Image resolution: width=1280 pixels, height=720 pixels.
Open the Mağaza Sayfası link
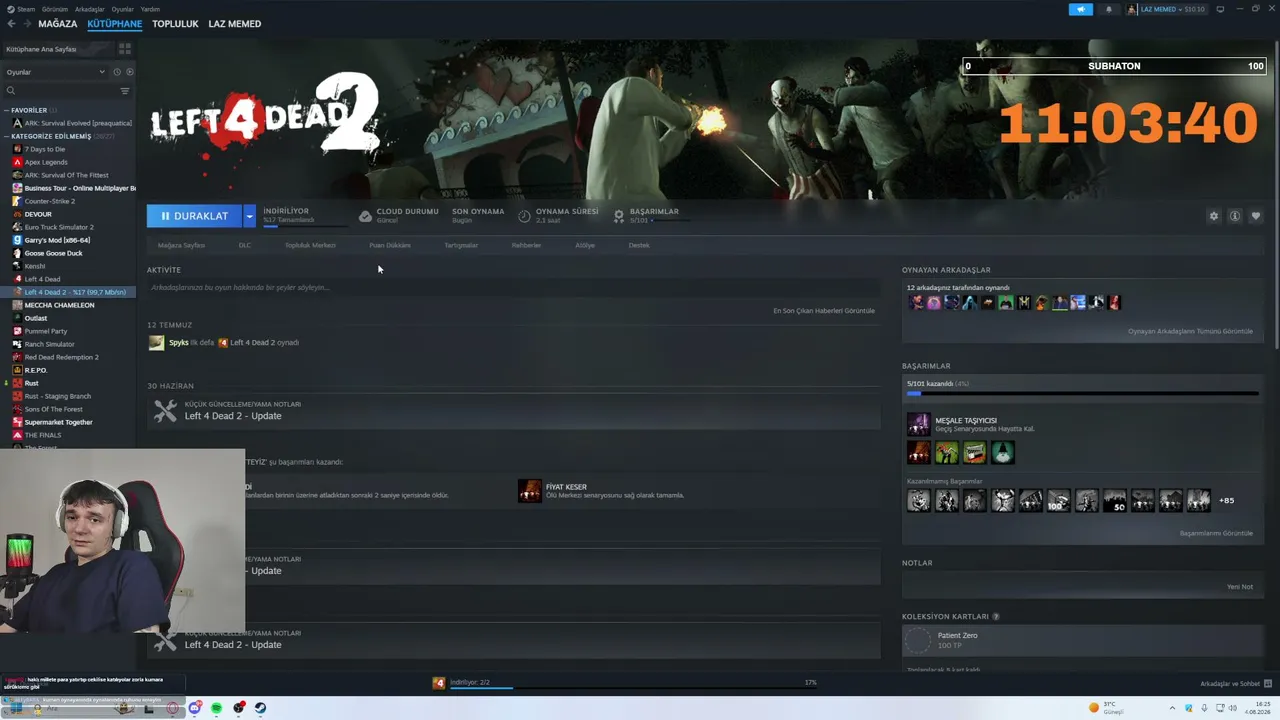point(181,245)
